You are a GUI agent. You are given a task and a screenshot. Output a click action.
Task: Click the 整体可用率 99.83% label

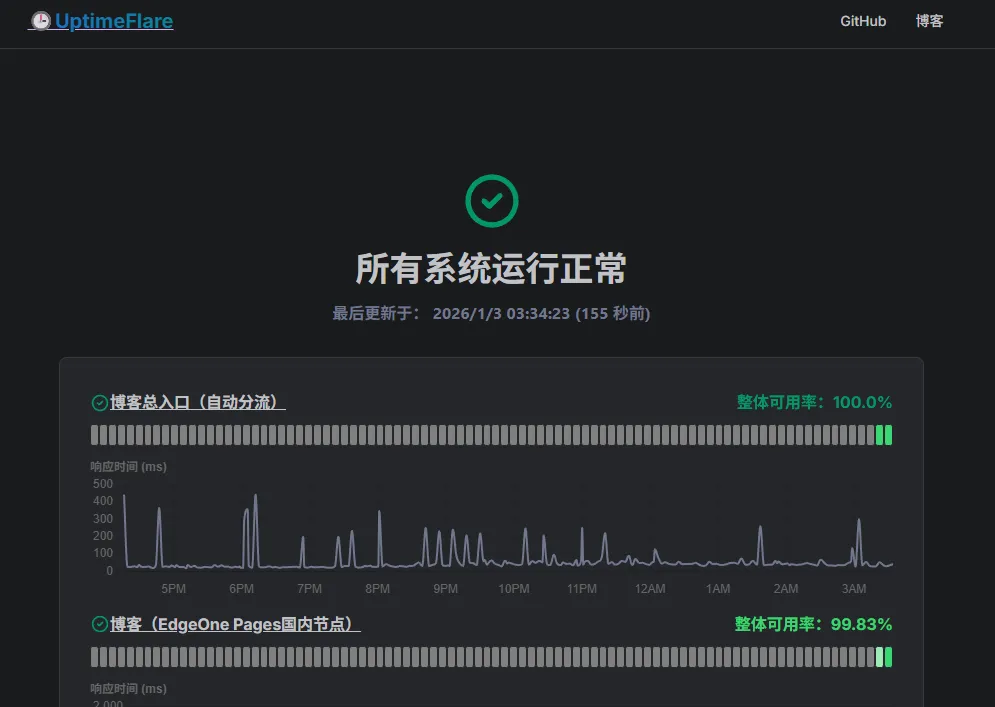(x=813, y=625)
